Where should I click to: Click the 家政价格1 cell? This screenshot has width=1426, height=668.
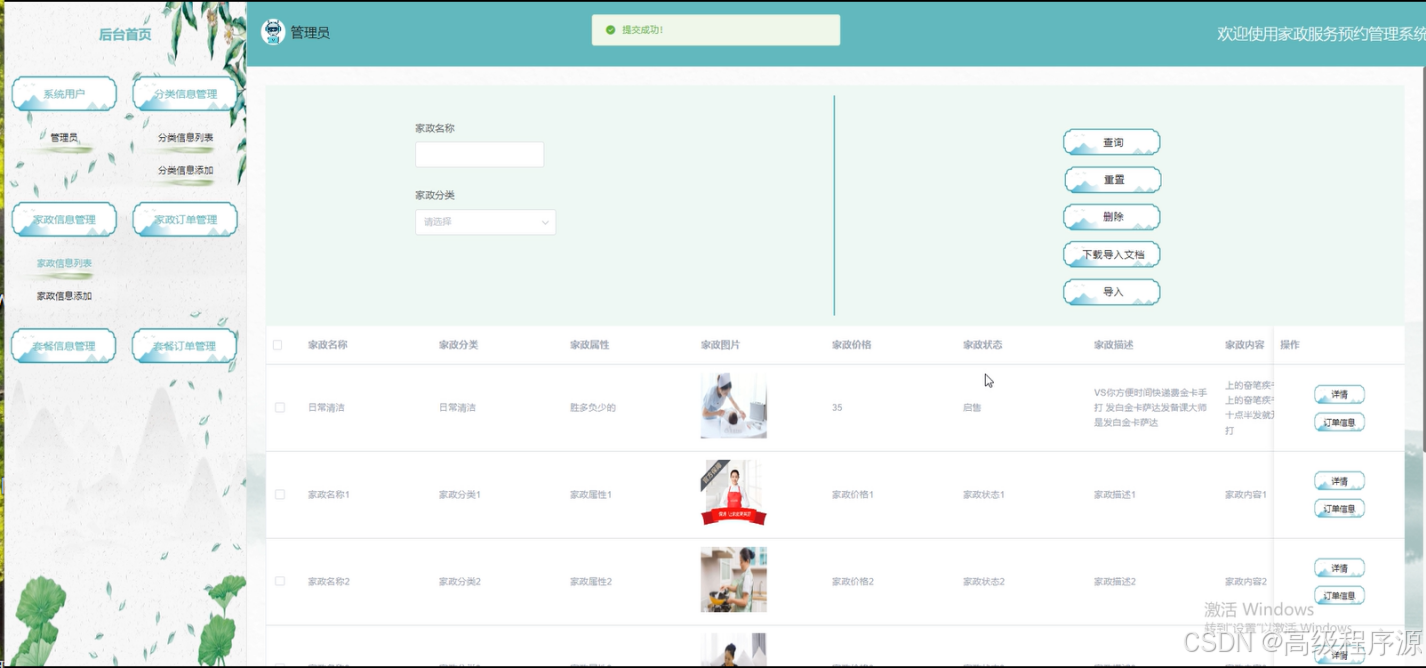coord(853,495)
